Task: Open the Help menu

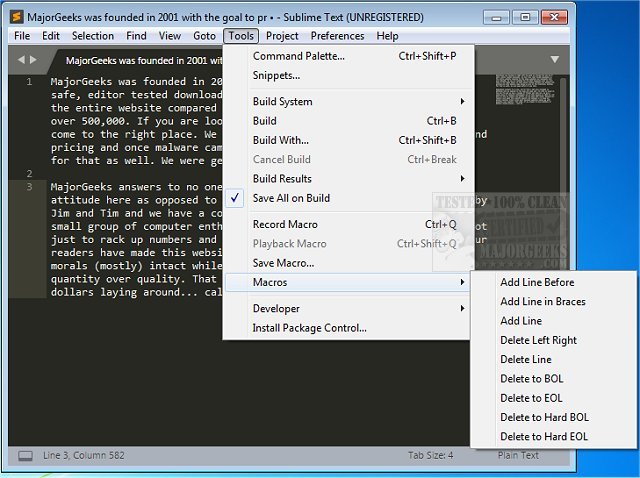Action: [x=387, y=36]
